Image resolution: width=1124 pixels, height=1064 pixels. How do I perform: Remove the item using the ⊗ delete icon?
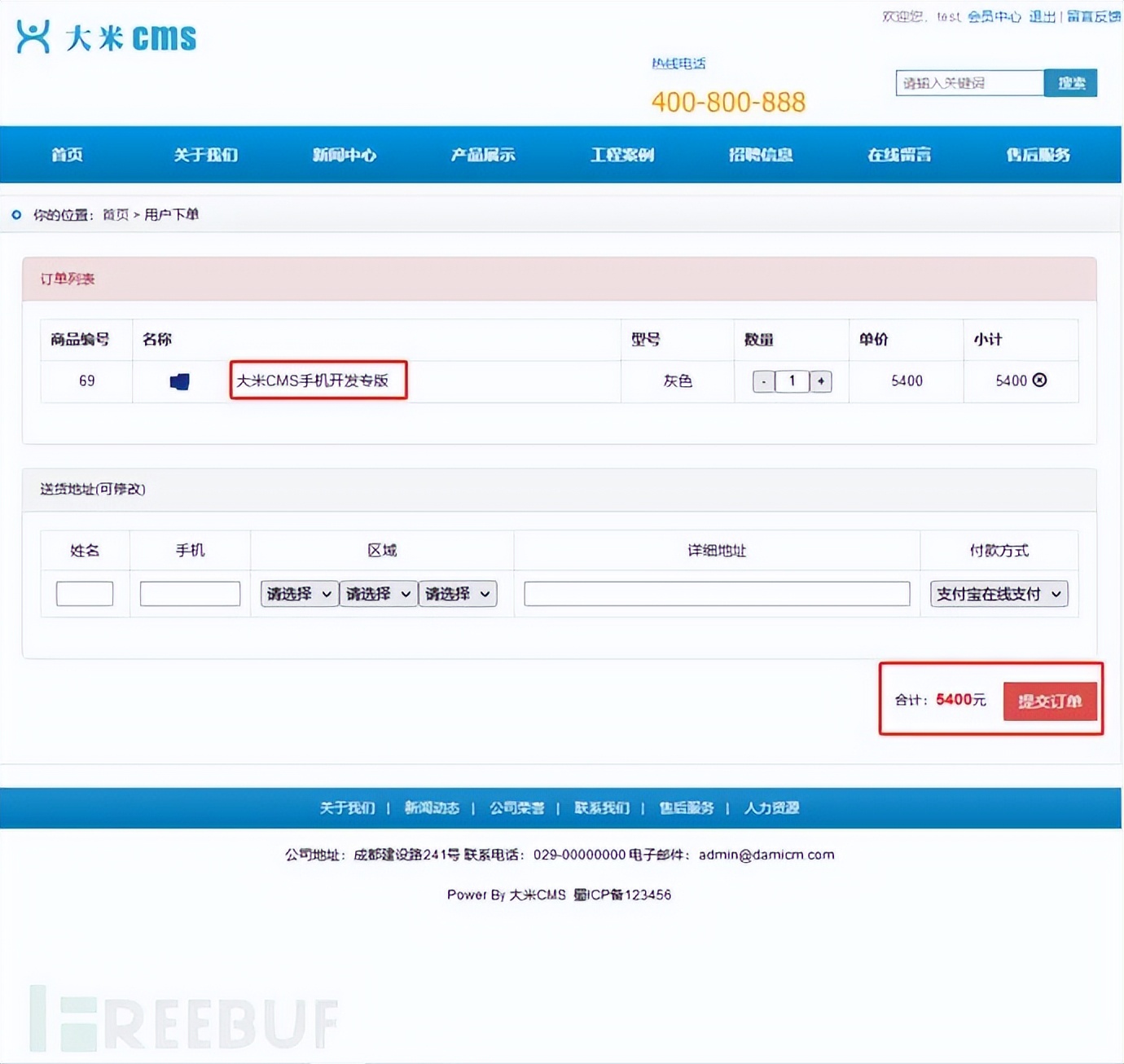[1040, 380]
